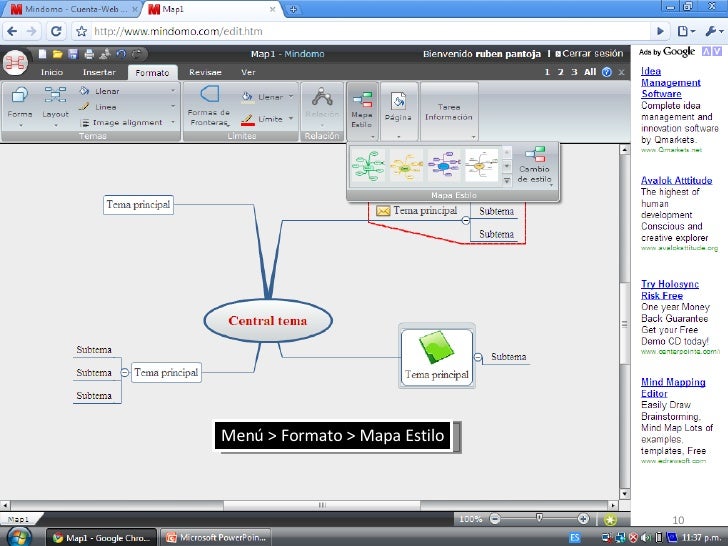Click the Mapa Estilo icon

pos(362,99)
